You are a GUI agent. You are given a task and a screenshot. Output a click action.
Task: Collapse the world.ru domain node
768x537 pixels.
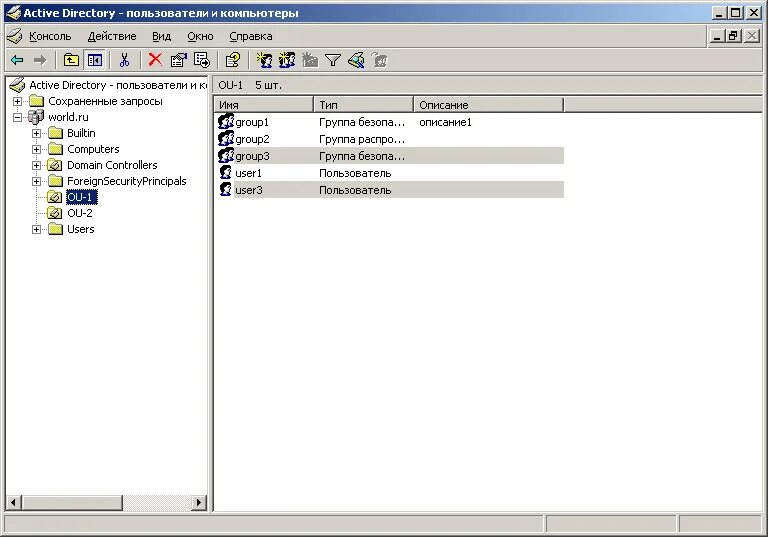pyautogui.click(x=17, y=117)
